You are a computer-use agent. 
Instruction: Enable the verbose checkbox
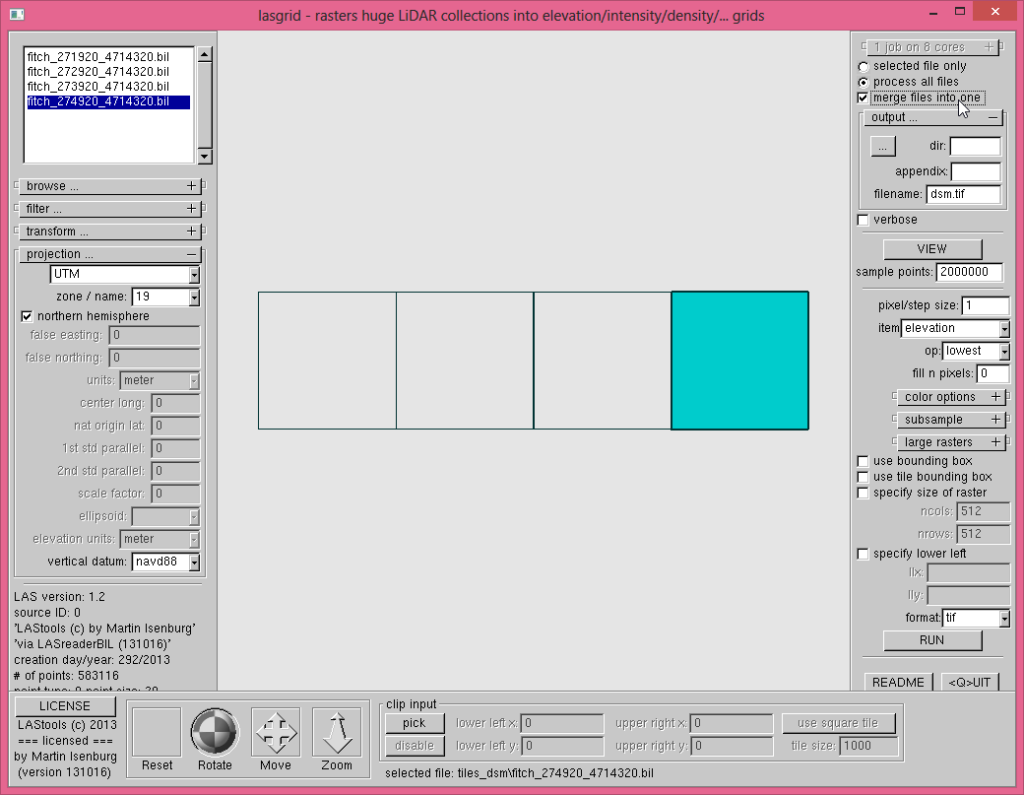[863, 220]
